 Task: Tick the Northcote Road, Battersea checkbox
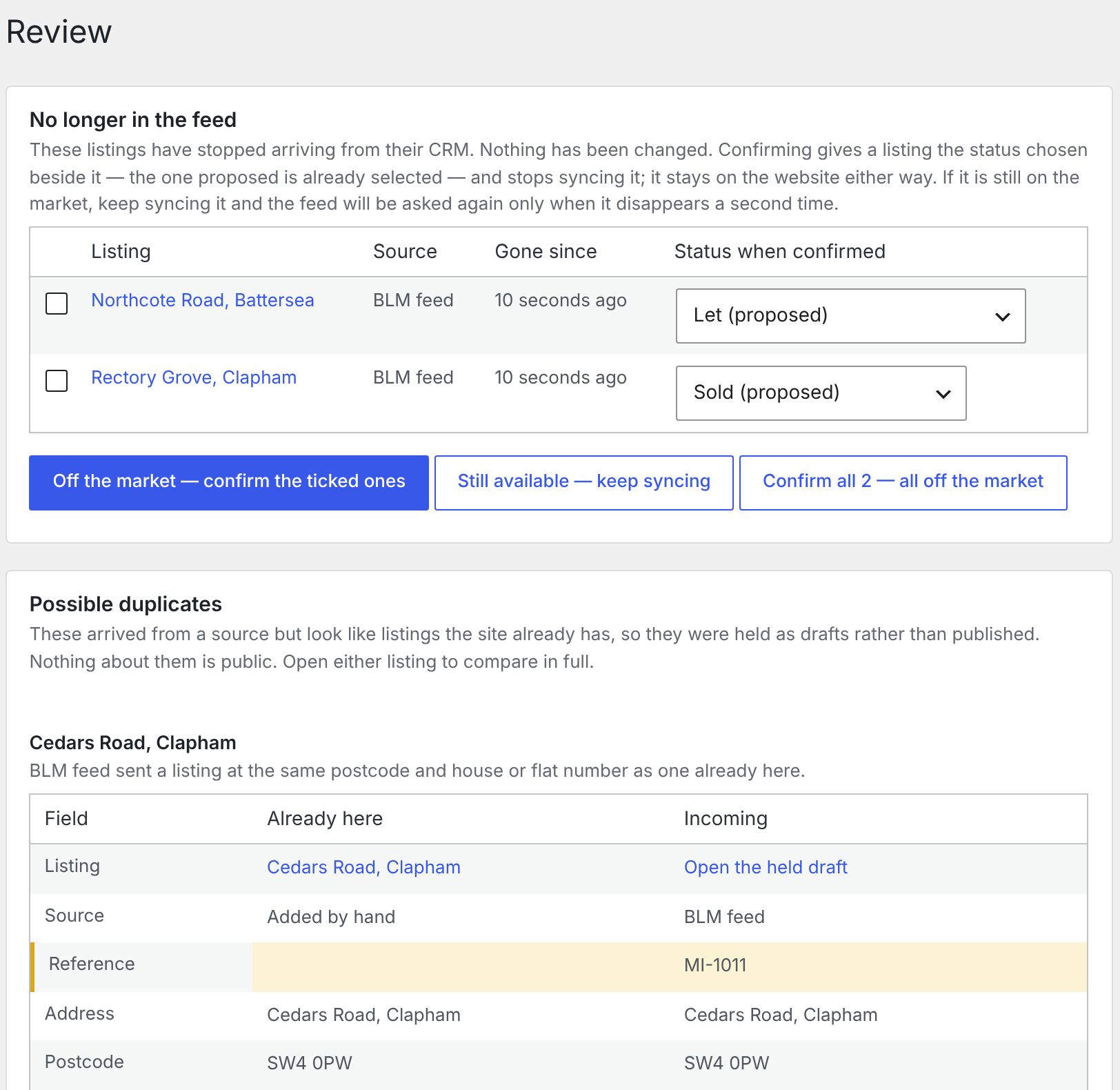tap(57, 304)
